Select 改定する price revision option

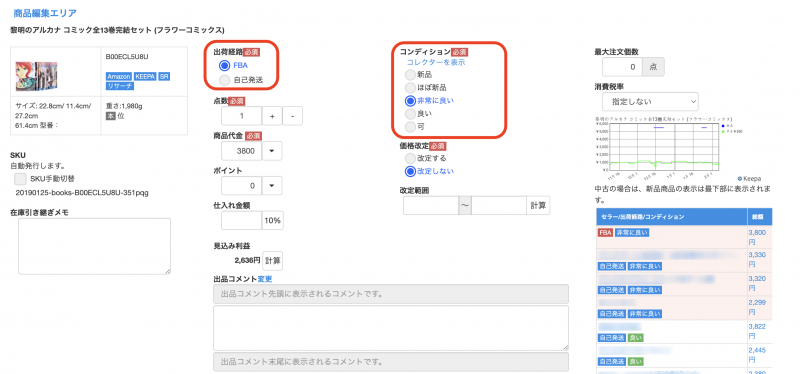tap(410, 158)
